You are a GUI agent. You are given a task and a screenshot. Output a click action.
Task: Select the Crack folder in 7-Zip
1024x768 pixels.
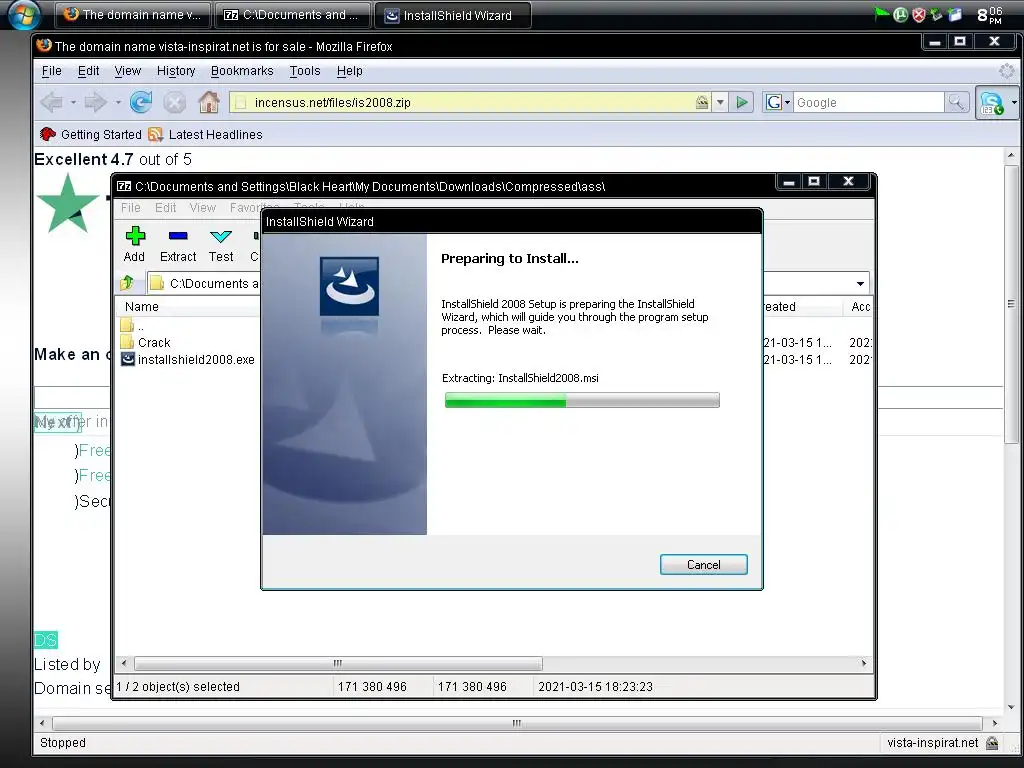point(154,342)
